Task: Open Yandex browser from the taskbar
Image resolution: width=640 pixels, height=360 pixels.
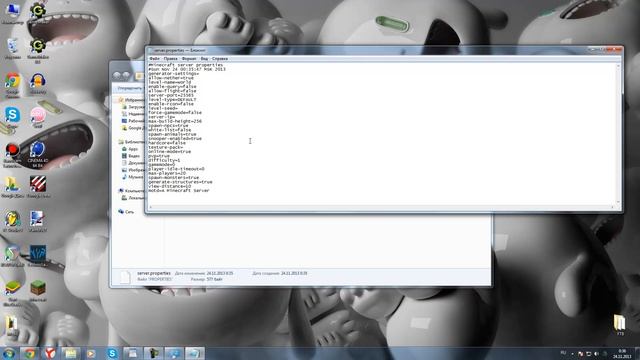Action: click(x=50, y=353)
